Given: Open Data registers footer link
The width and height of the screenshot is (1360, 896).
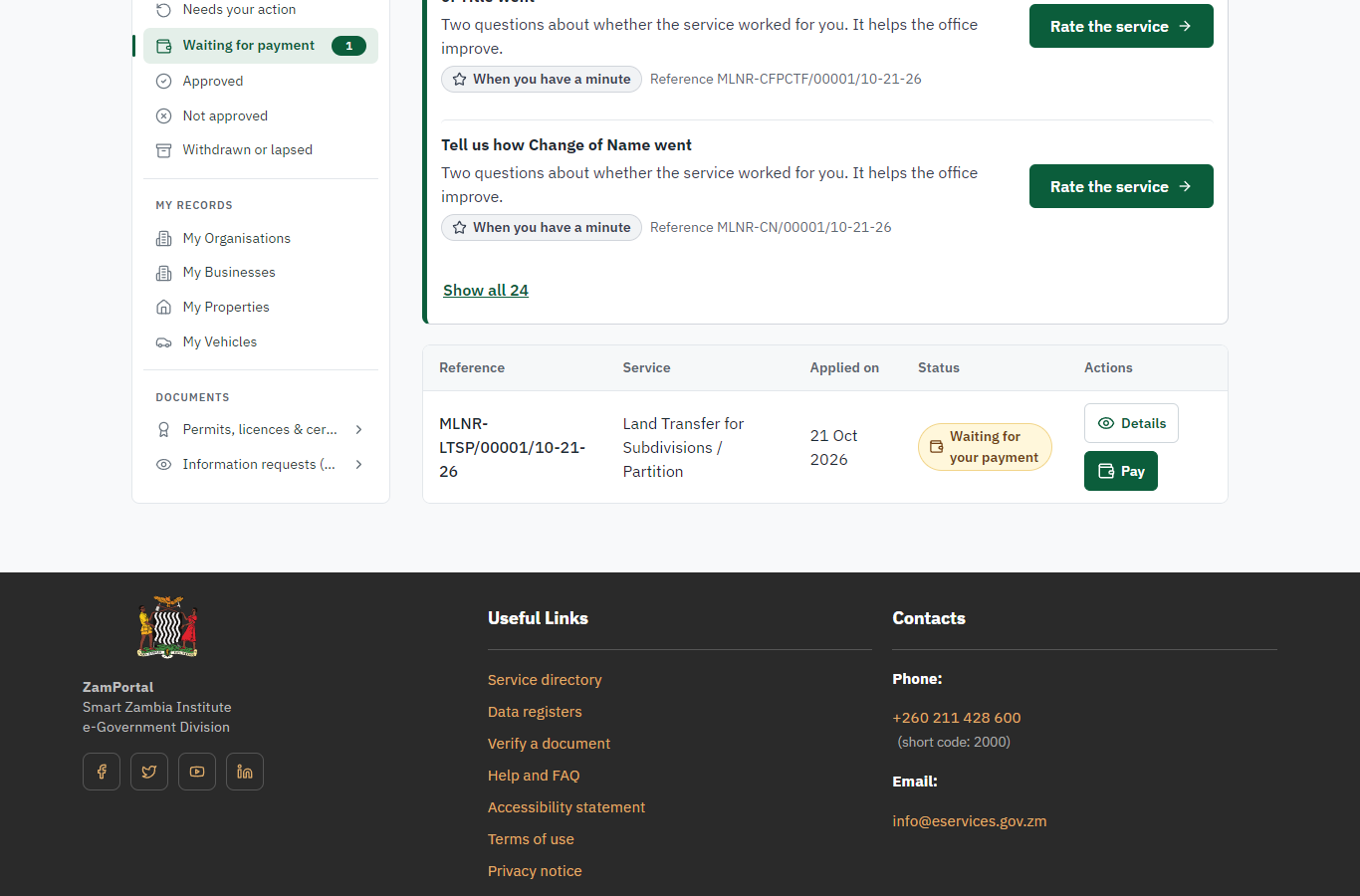Looking at the screenshot, I should (x=535, y=712).
